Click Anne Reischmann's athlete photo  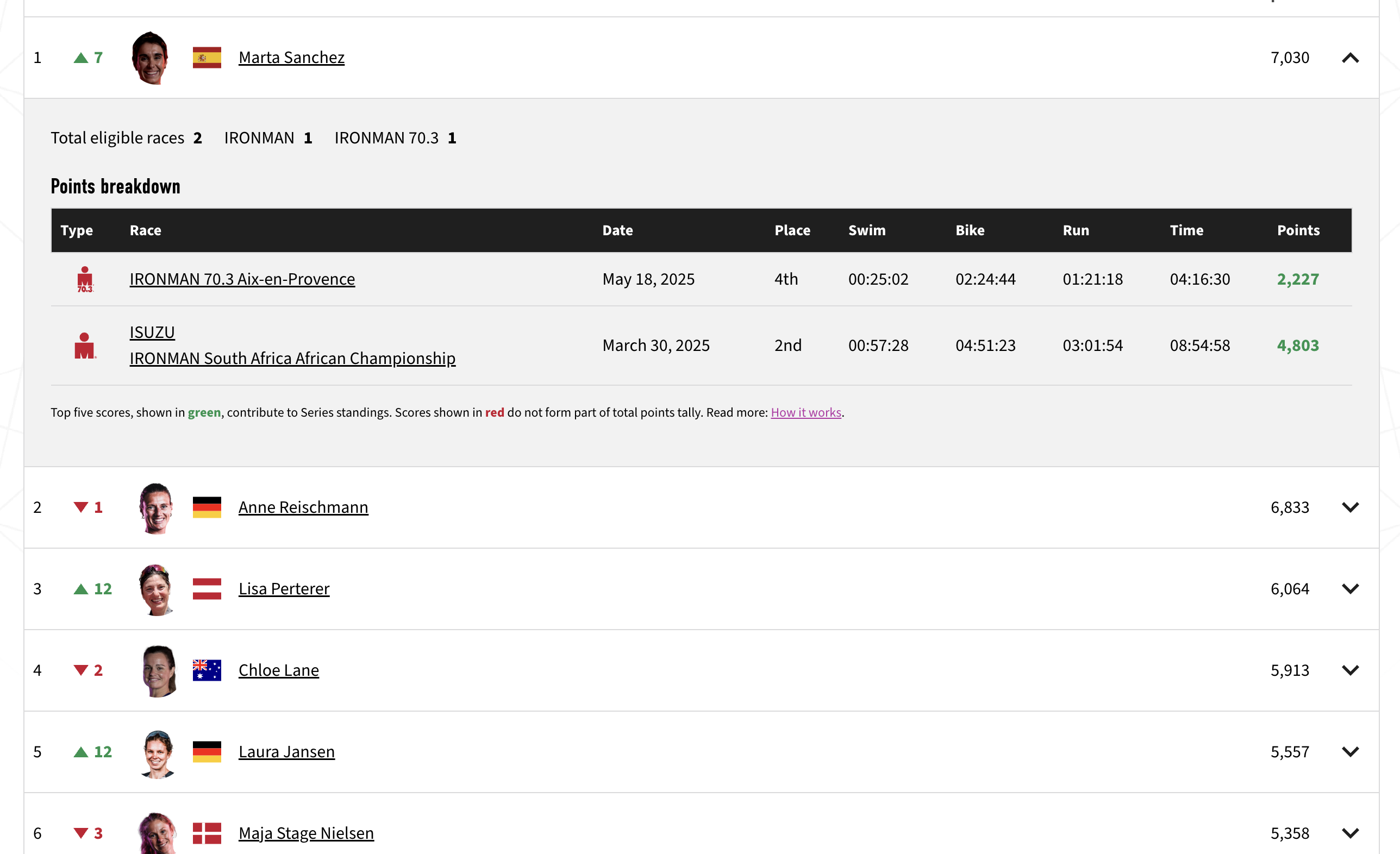[x=157, y=508]
